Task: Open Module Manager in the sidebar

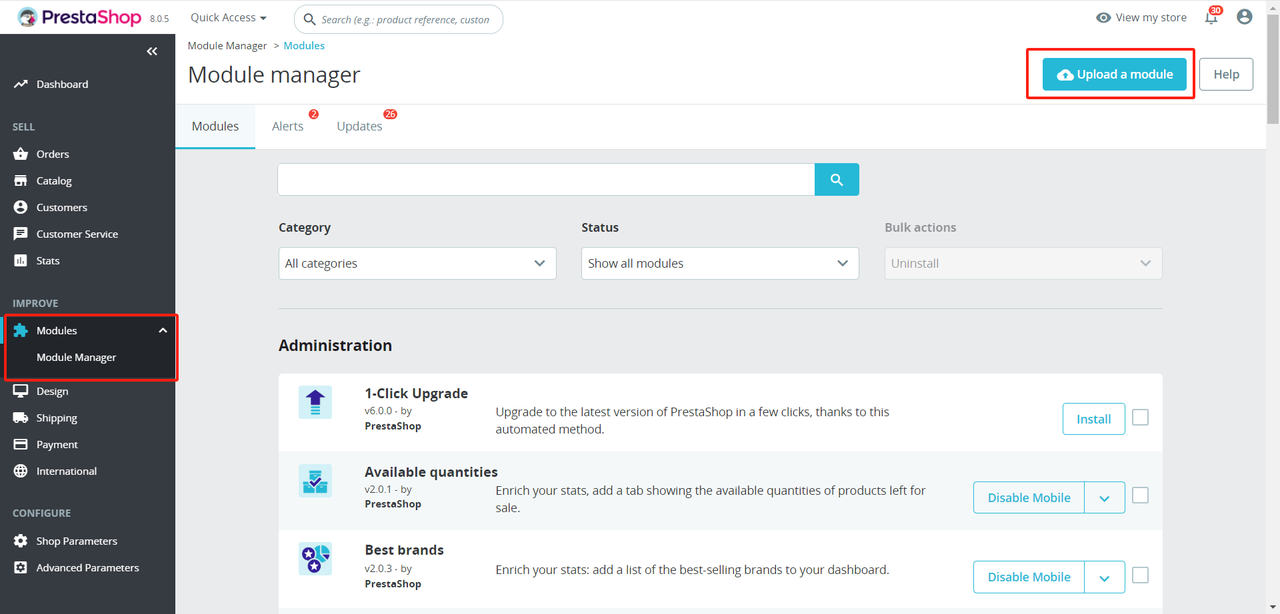Action: [x=76, y=357]
